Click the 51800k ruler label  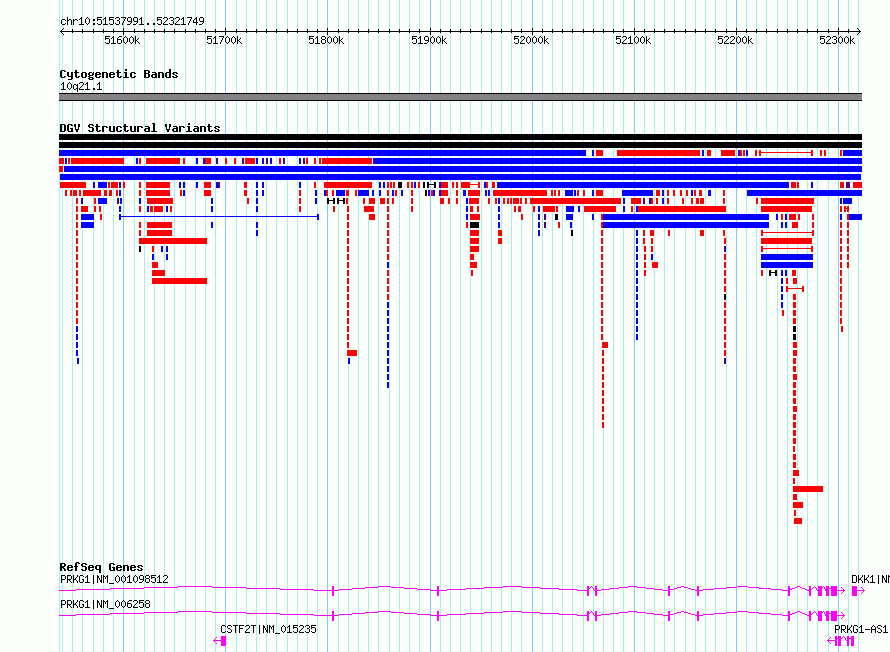(326, 40)
